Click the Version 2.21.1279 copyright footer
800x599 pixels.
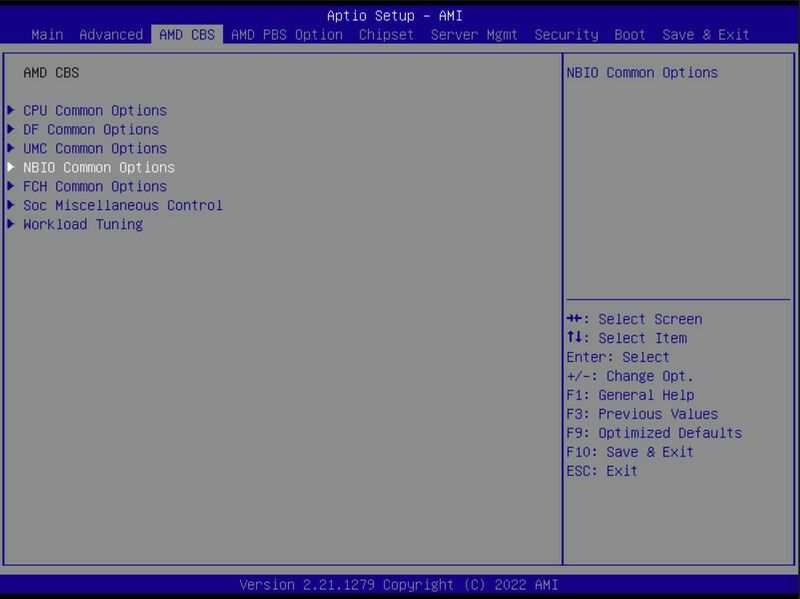tap(398, 584)
